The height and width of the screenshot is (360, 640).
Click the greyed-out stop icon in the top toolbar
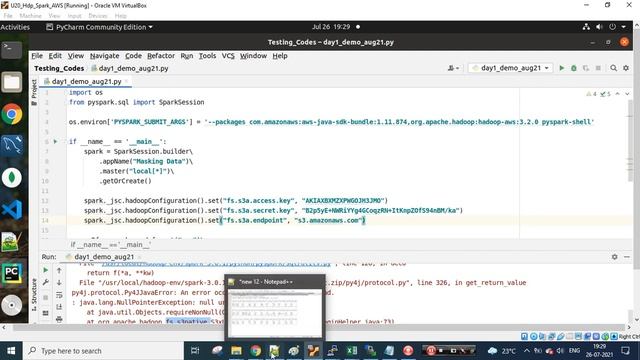click(x=598, y=68)
